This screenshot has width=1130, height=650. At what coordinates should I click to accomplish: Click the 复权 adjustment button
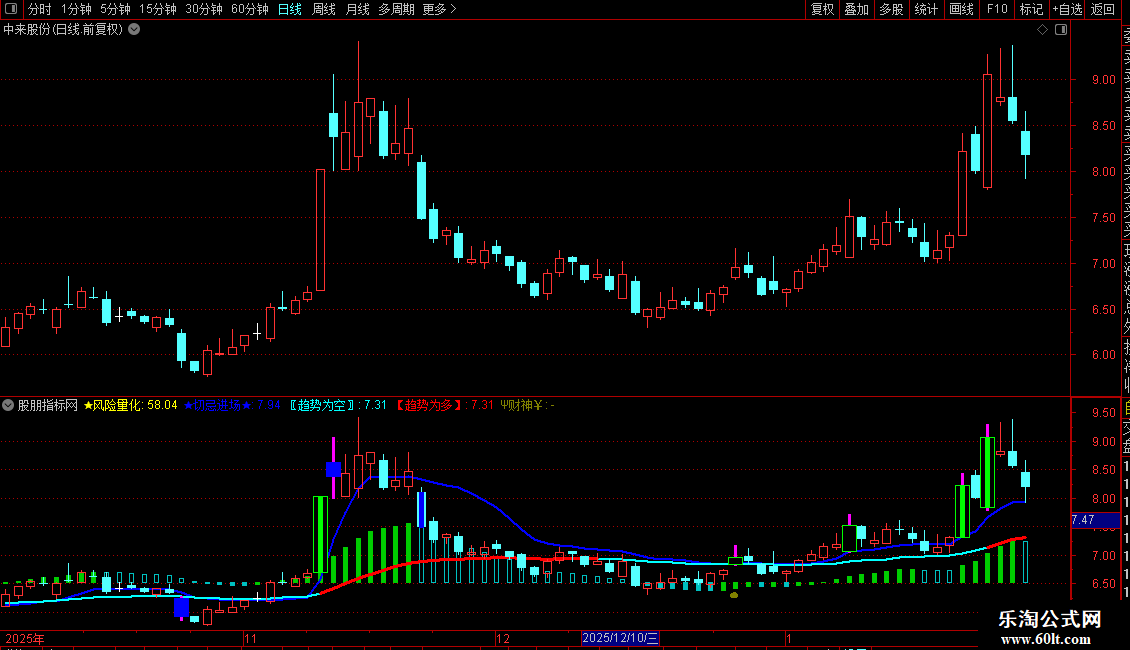(822, 9)
